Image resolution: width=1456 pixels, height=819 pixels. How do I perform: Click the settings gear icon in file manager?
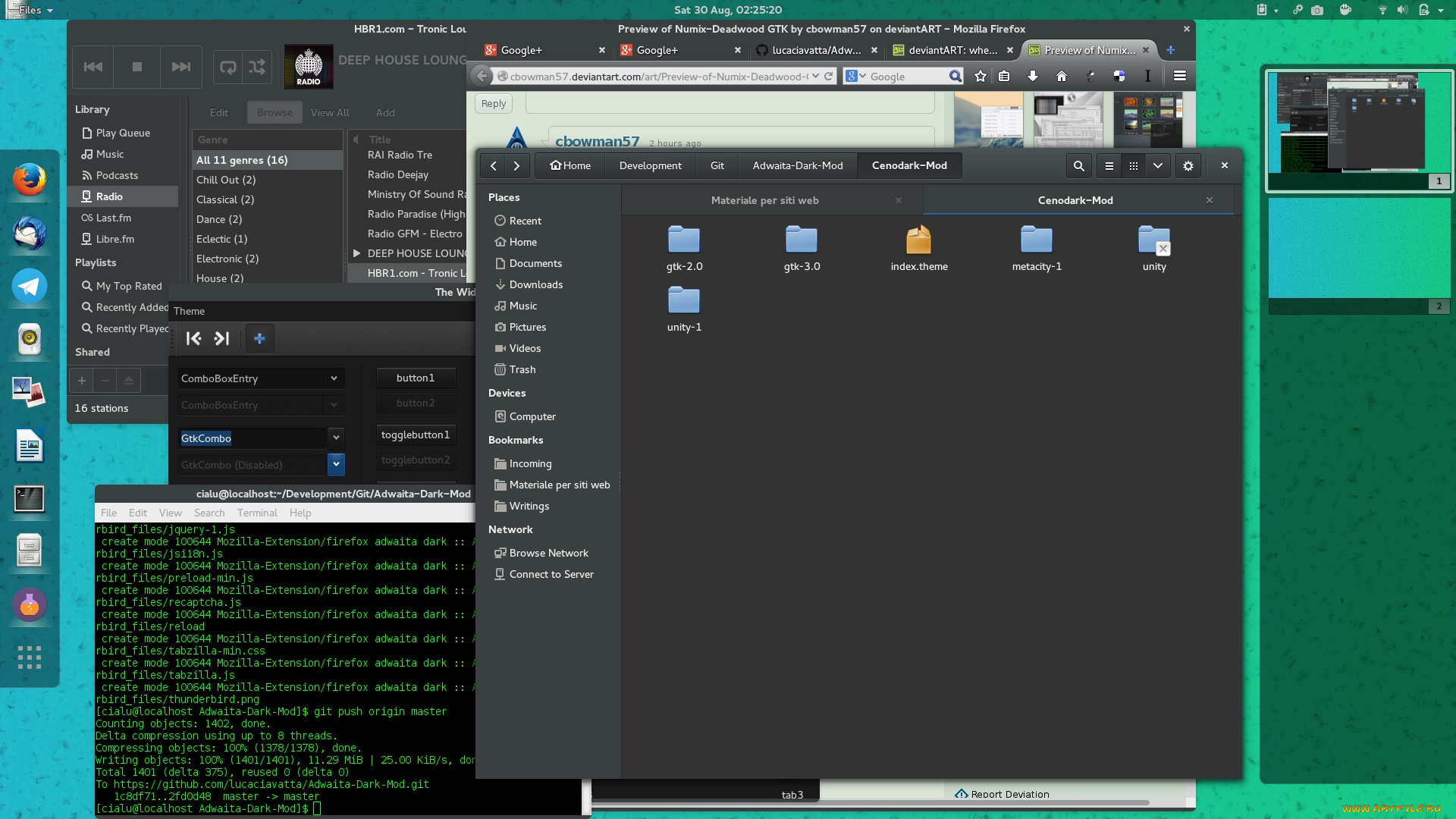coord(1189,165)
